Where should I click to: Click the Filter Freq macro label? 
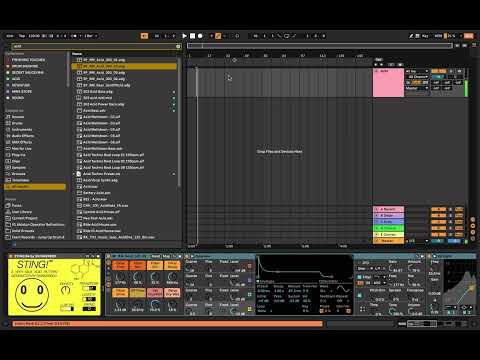click(120, 265)
